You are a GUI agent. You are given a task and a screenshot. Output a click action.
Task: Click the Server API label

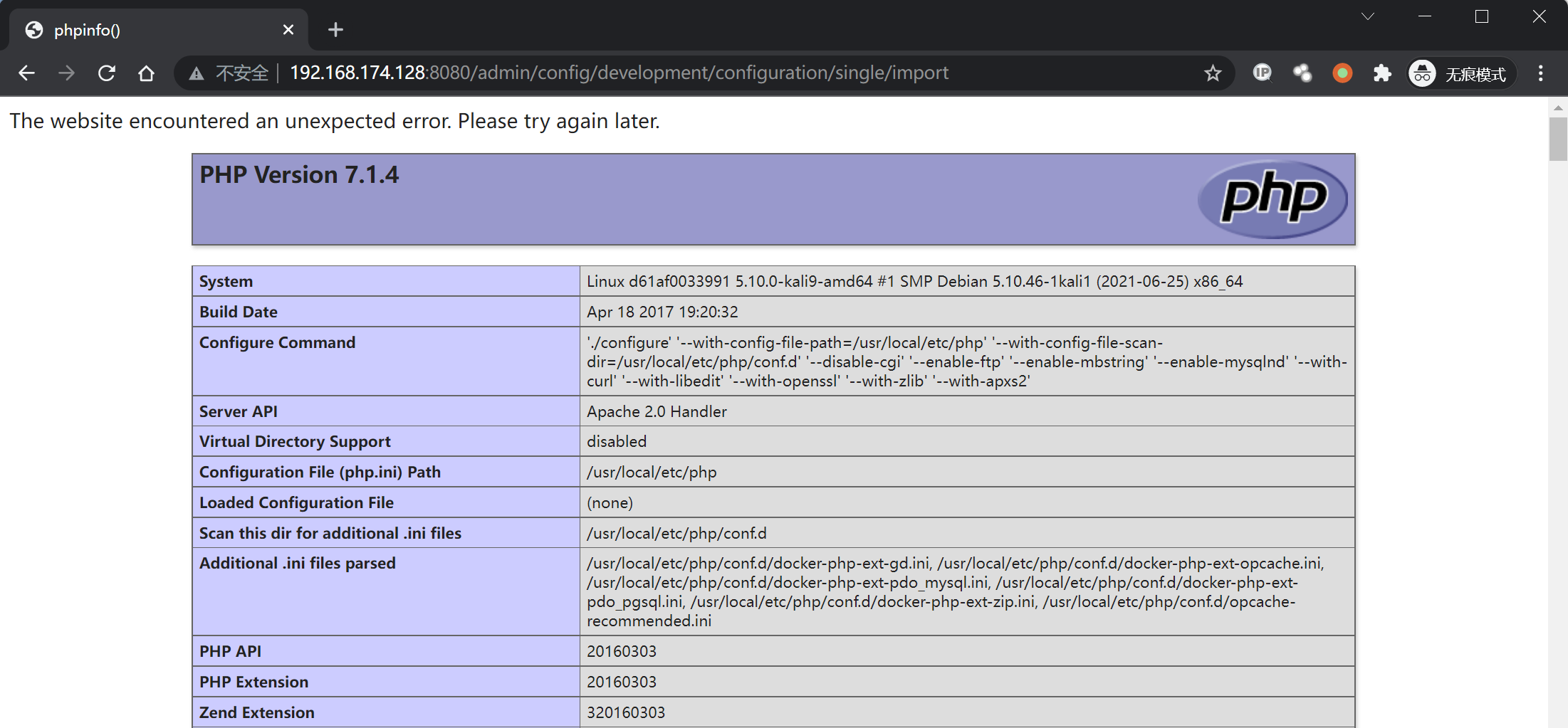click(x=238, y=411)
